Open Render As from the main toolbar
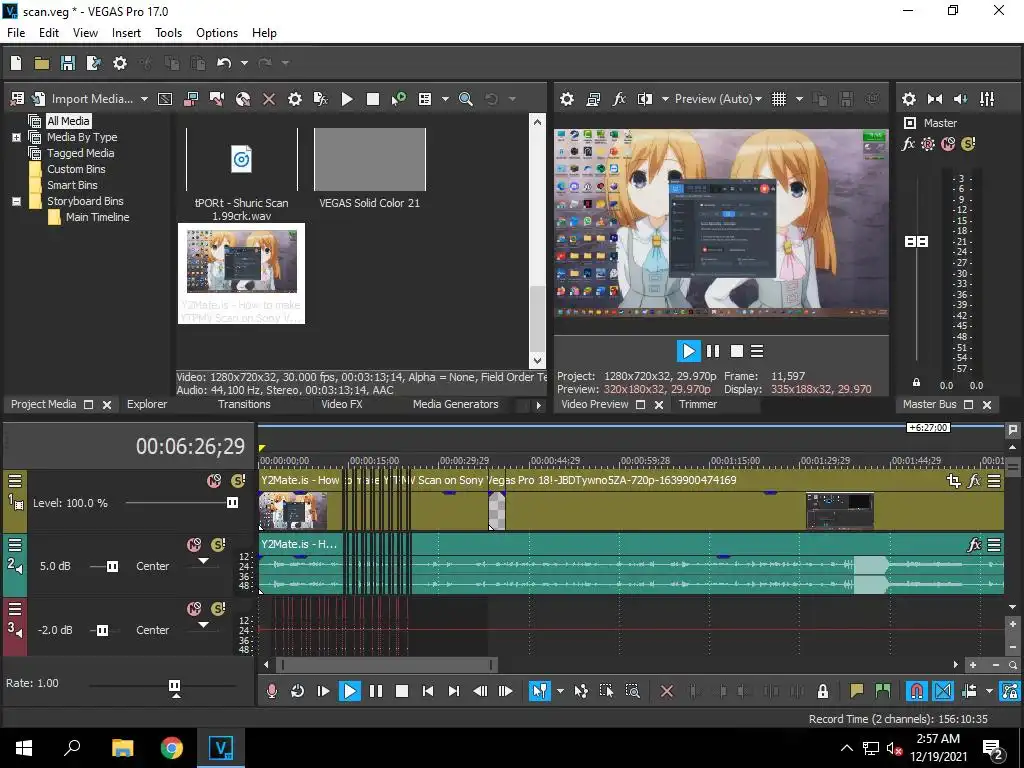This screenshot has height=768, width=1024. [x=93, y=63]
